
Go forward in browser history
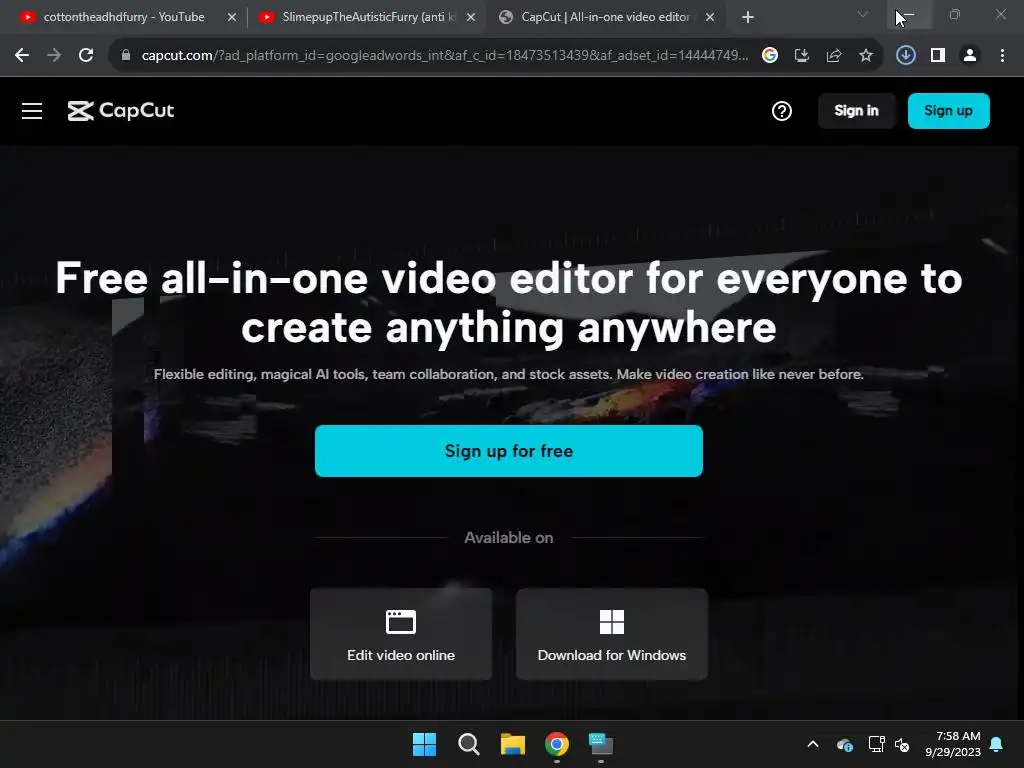(54, 56)
